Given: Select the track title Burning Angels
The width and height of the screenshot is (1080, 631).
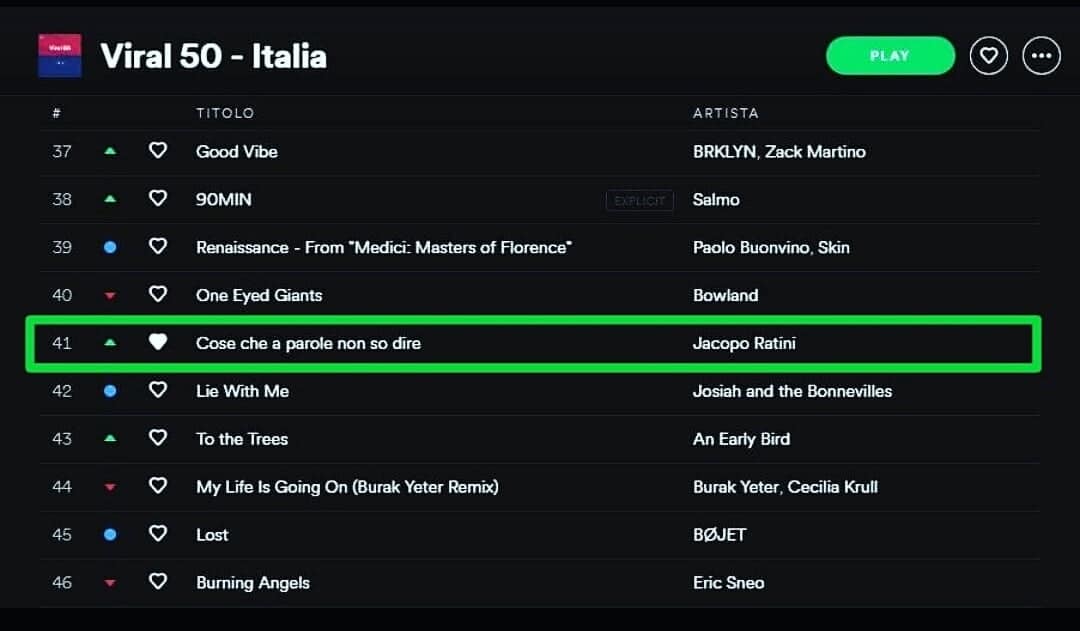Looking at the screenshot, I should click(x=253, y=583).
